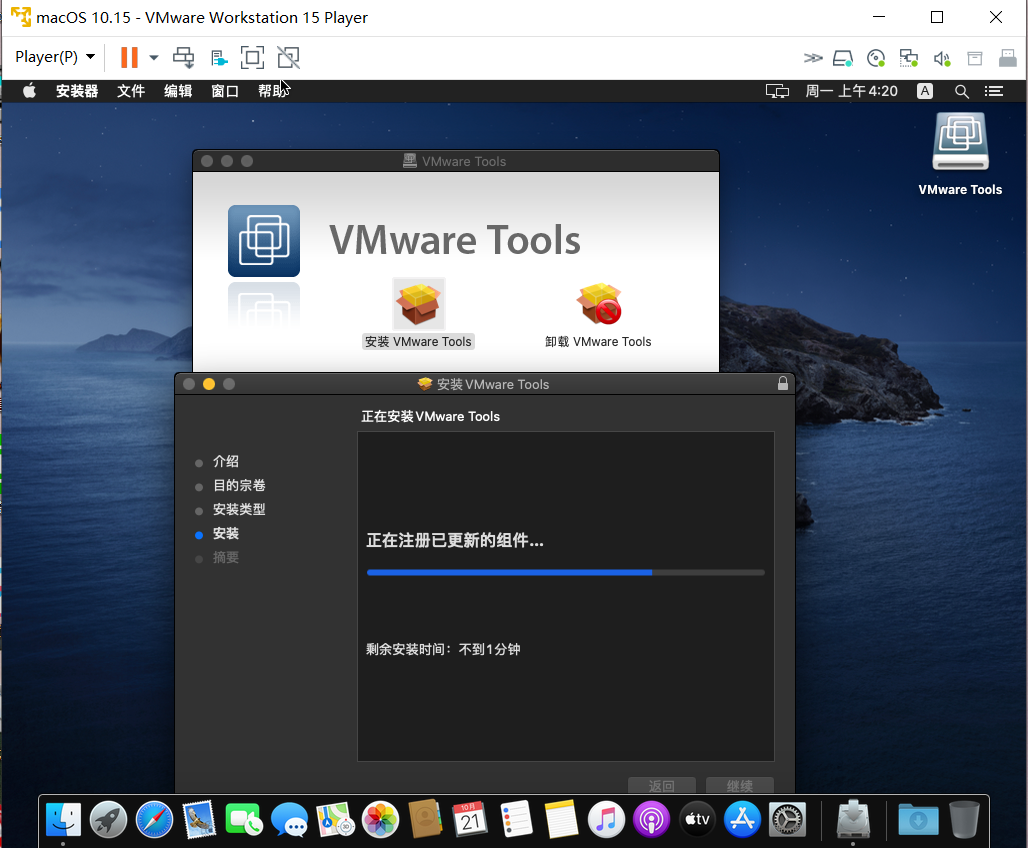Select 安装 step in installer sidebar
Screen dimensions: 1028x848
point(226,534)
